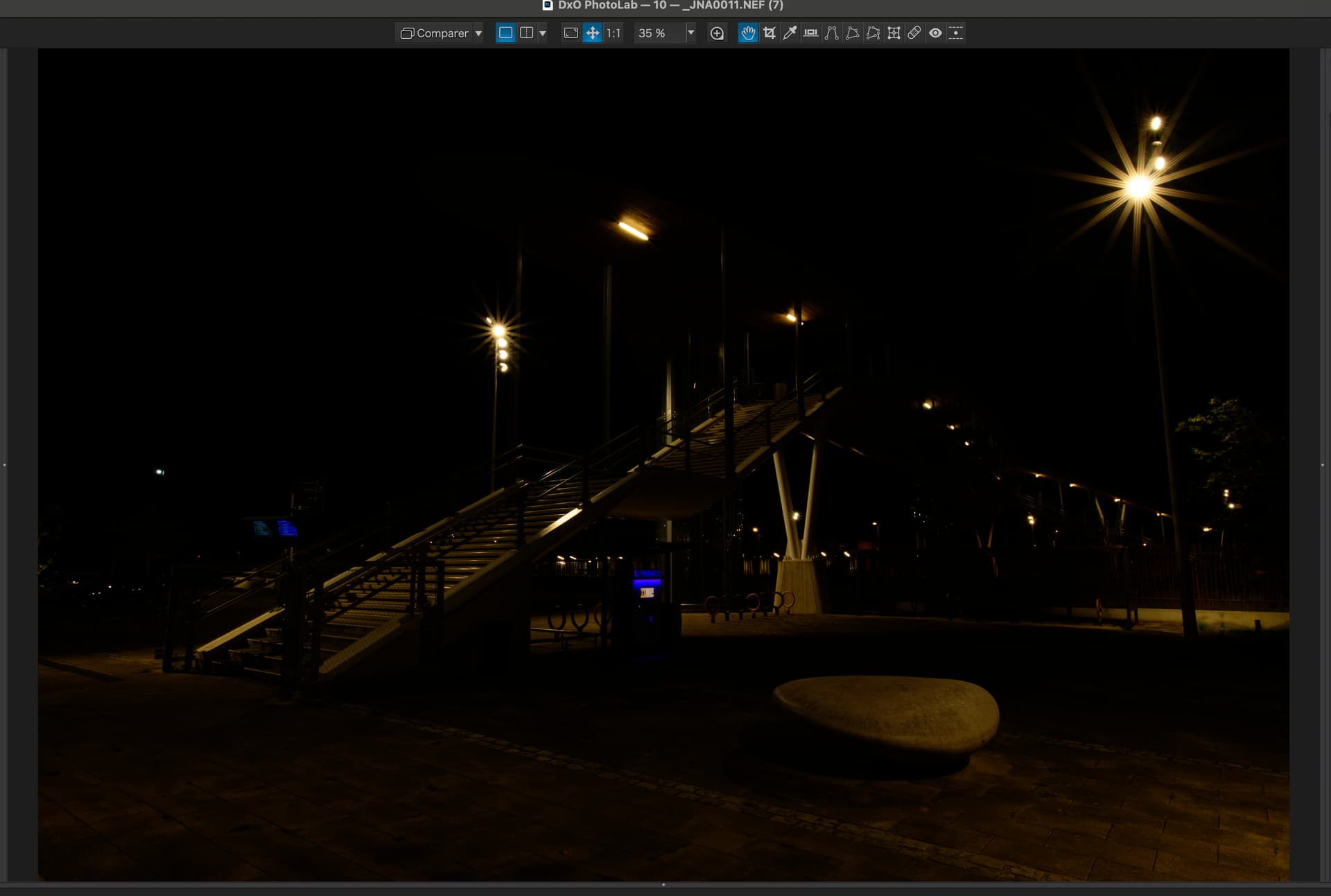Image resolution: width=1331 pixels, height=896 pixels.
Task: Select the Crop tool
Action: tap(769, 33)
